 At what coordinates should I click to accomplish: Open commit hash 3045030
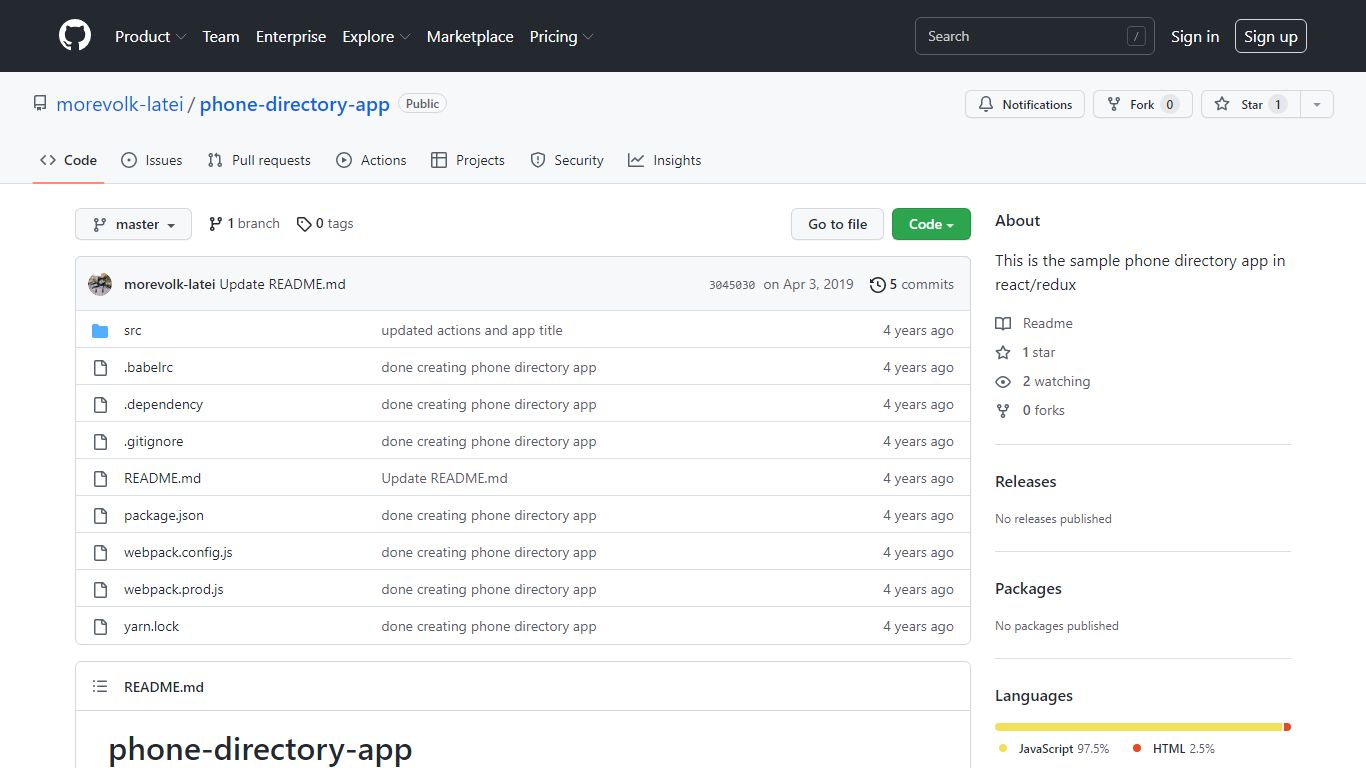732,285
